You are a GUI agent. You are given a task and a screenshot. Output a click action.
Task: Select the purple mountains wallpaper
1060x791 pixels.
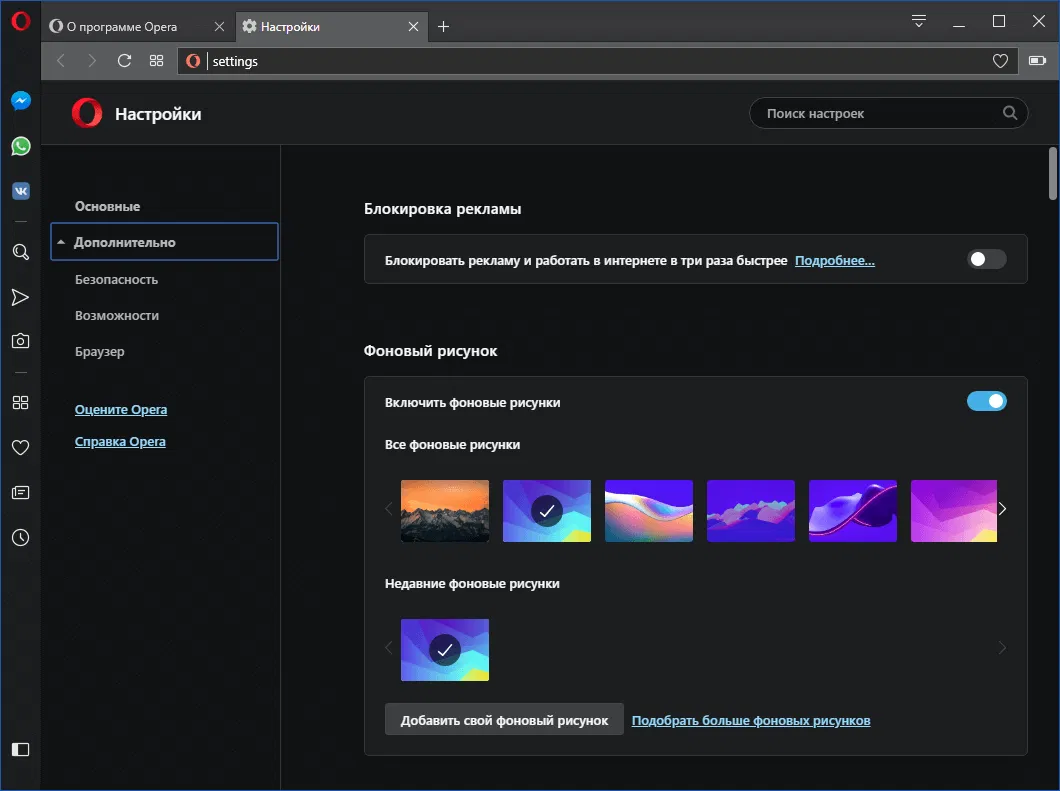coord(751,511)
